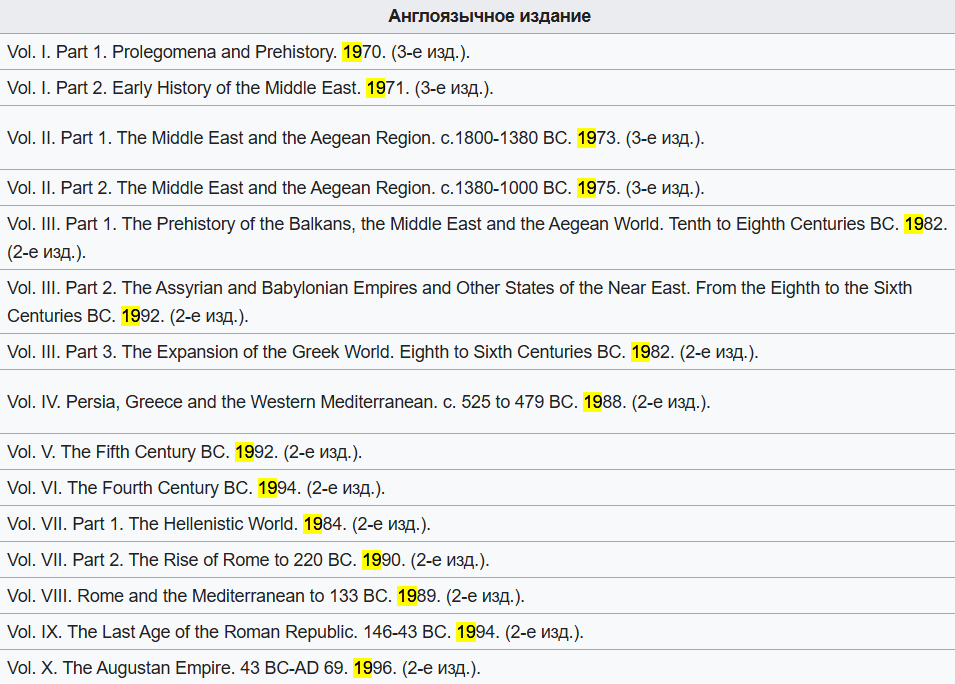Select row 'Vol. V. The Fifth Century BC'
Image resolution: width=955 pixels, height=684 pixels.
(478, 452)
